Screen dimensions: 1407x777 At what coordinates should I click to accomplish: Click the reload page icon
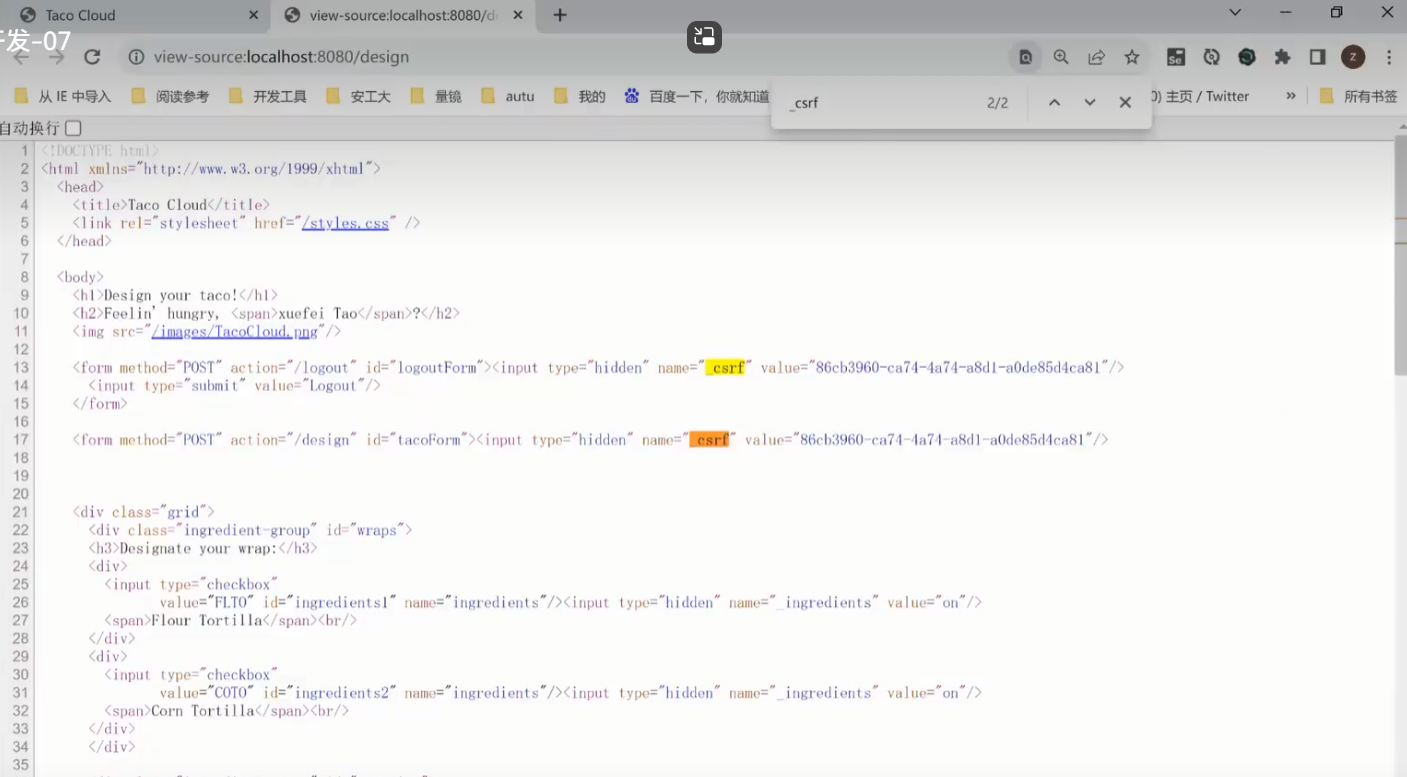tap(92, 57)
